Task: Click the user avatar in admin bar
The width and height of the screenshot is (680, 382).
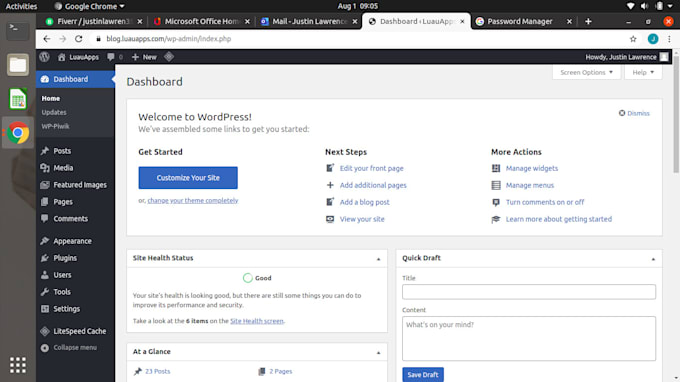Action: coord(664,57)
